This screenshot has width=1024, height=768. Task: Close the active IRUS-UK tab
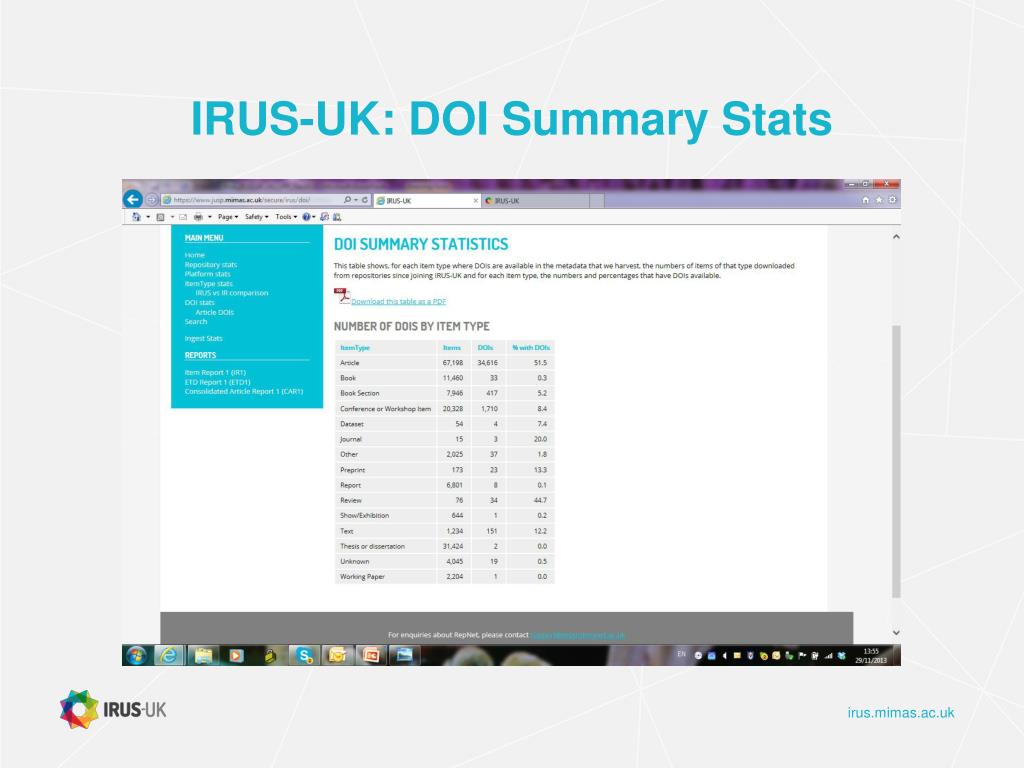(x=475, y=200)
